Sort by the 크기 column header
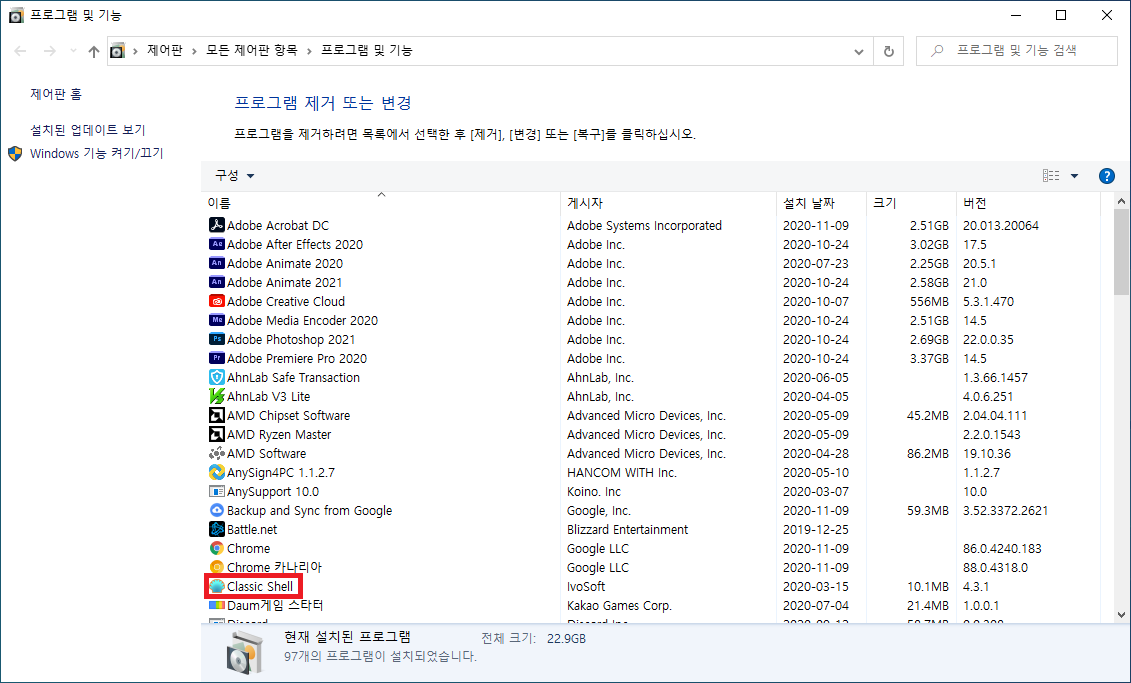Viewport: 1131px width, 683px height. [911, 203]
